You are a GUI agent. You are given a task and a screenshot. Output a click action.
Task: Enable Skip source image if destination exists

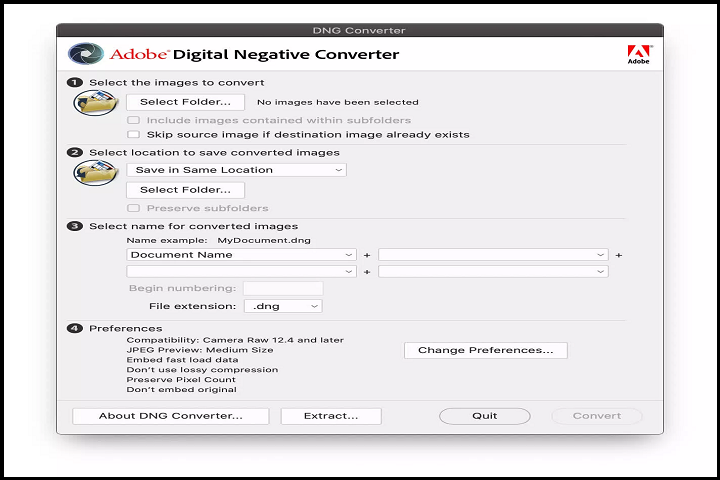(x=133, y=134)
